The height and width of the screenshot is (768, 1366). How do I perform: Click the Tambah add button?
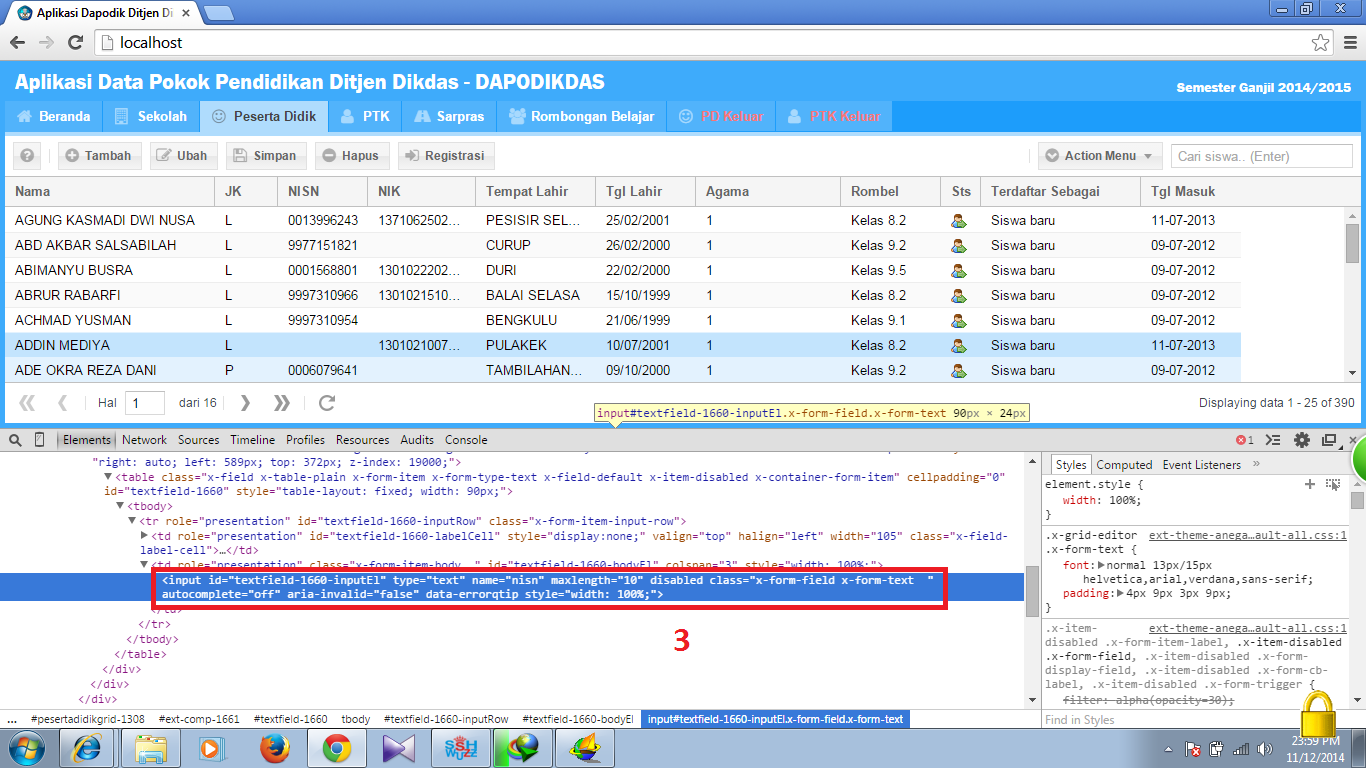pos(100,156)
